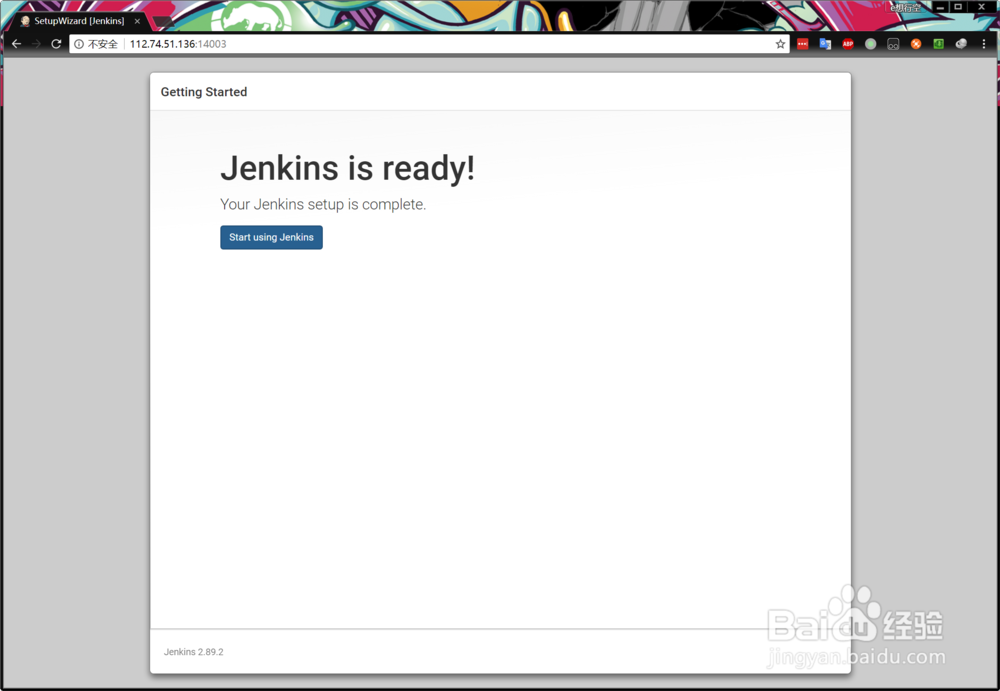Click the Adblock Plus extension icon
This screenshot has height=691, width=1000.
coord(848,44)
